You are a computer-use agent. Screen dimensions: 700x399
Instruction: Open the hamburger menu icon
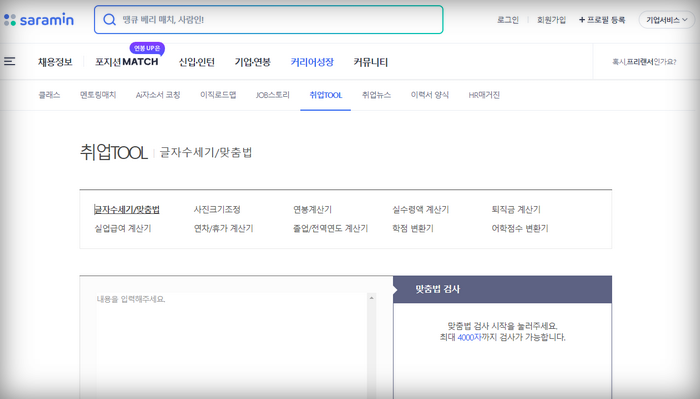click(x=9, y=61)
